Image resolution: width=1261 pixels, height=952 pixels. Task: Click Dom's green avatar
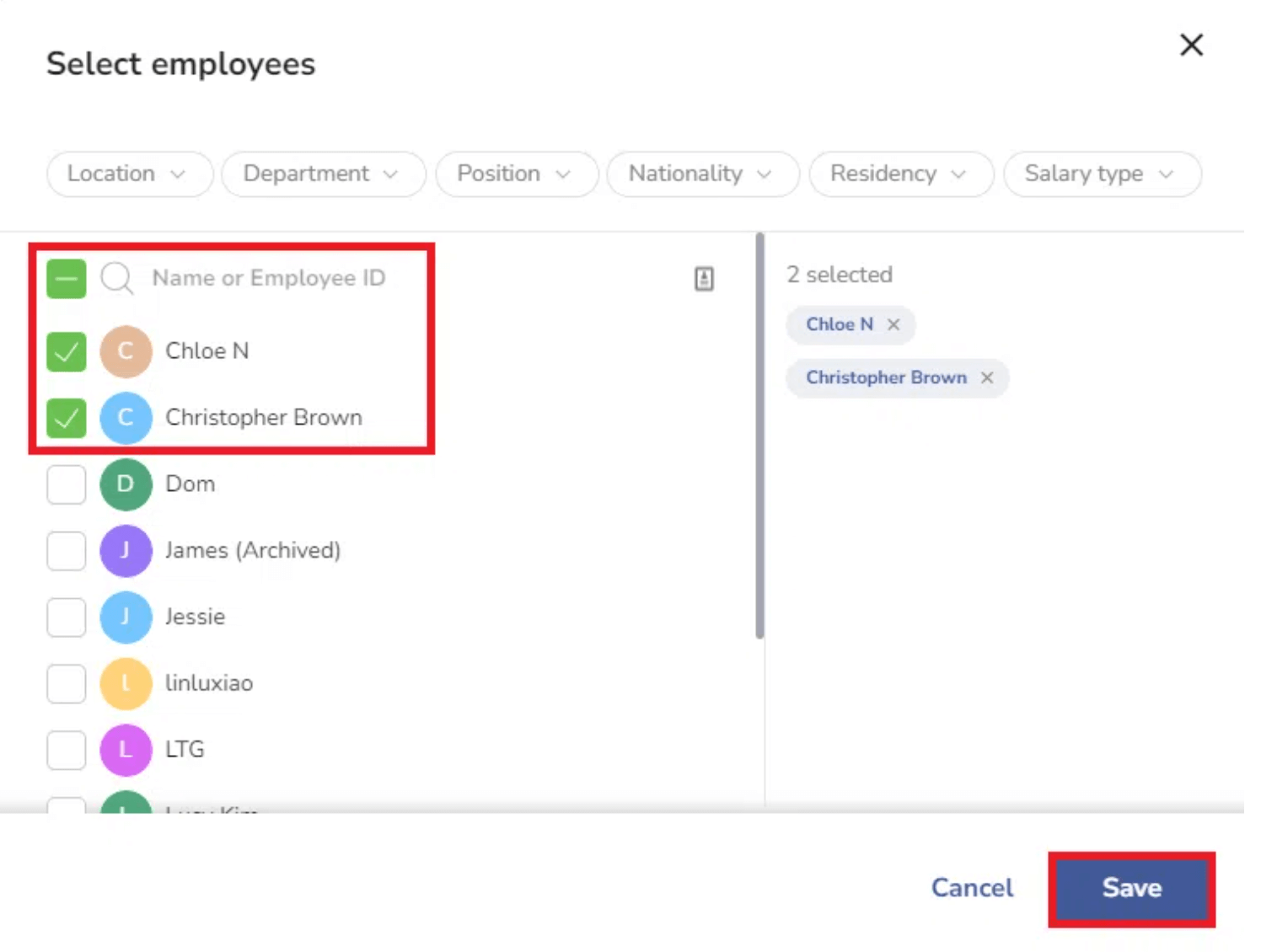[x=126, y=484]
